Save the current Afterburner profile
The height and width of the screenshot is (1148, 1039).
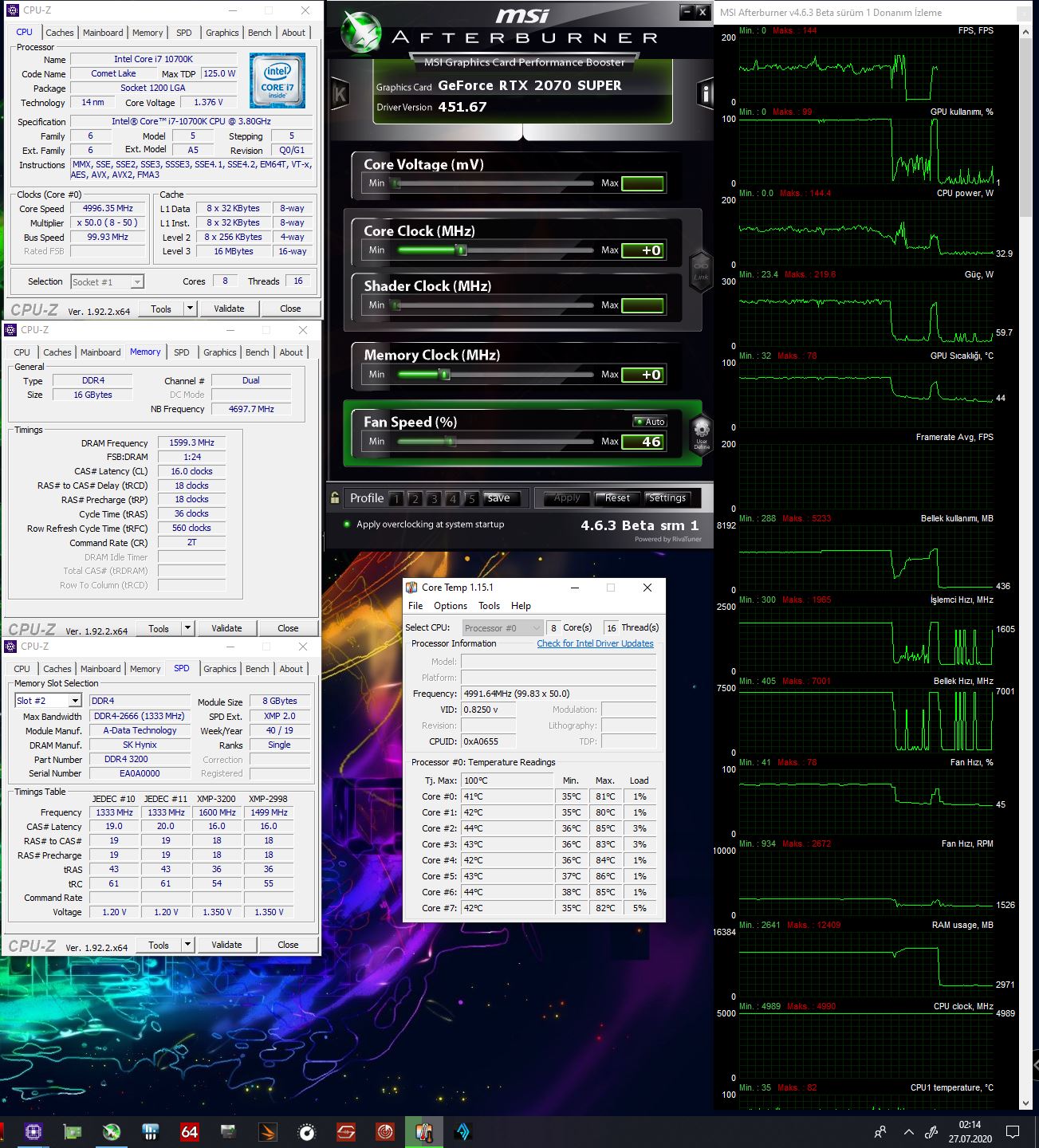499,498
